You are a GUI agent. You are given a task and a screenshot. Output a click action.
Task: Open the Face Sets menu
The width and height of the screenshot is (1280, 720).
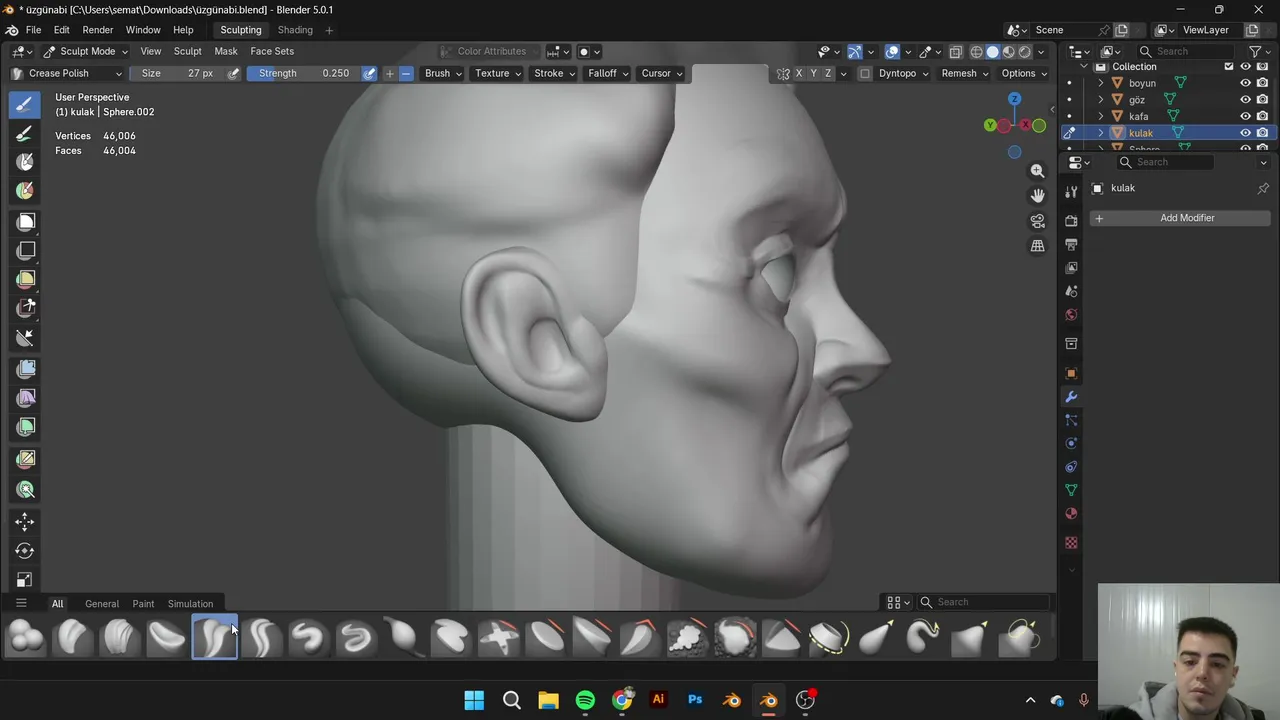tap(272, 51)
